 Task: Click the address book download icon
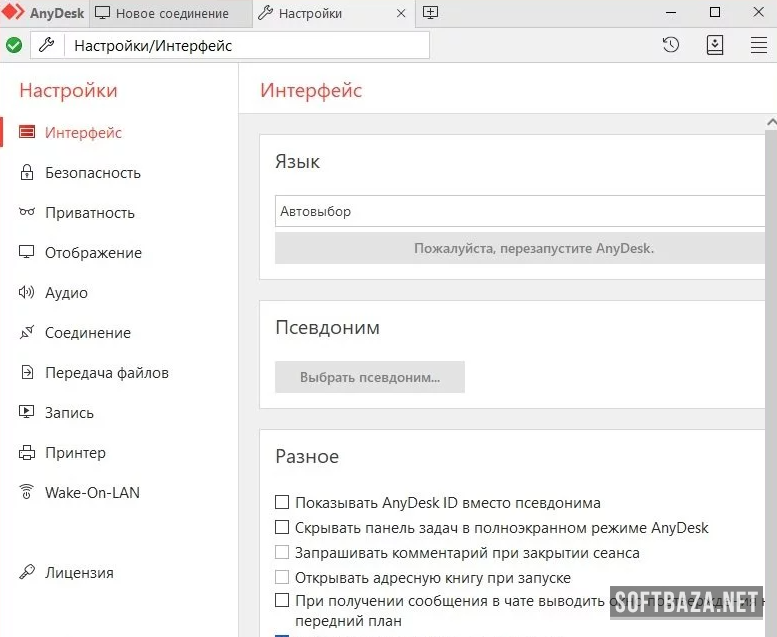(715, 45)
